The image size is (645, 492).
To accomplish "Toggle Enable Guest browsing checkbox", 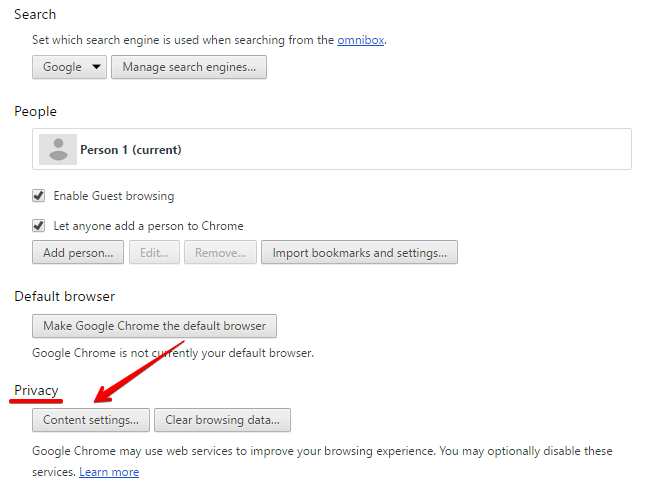I will (39, 196).
